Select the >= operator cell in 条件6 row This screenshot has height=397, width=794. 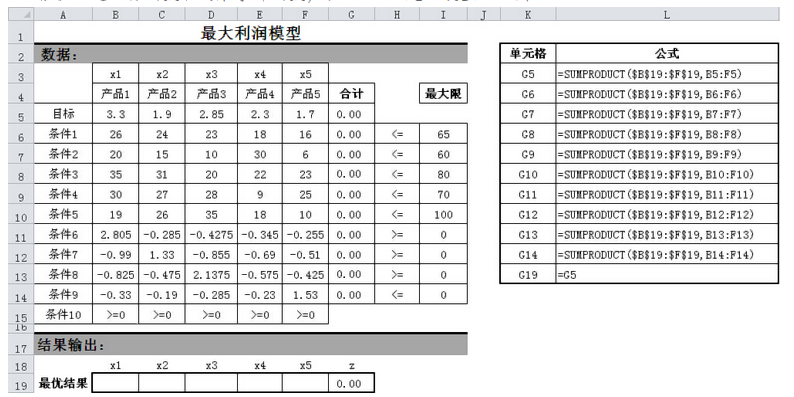pos(397,234)
